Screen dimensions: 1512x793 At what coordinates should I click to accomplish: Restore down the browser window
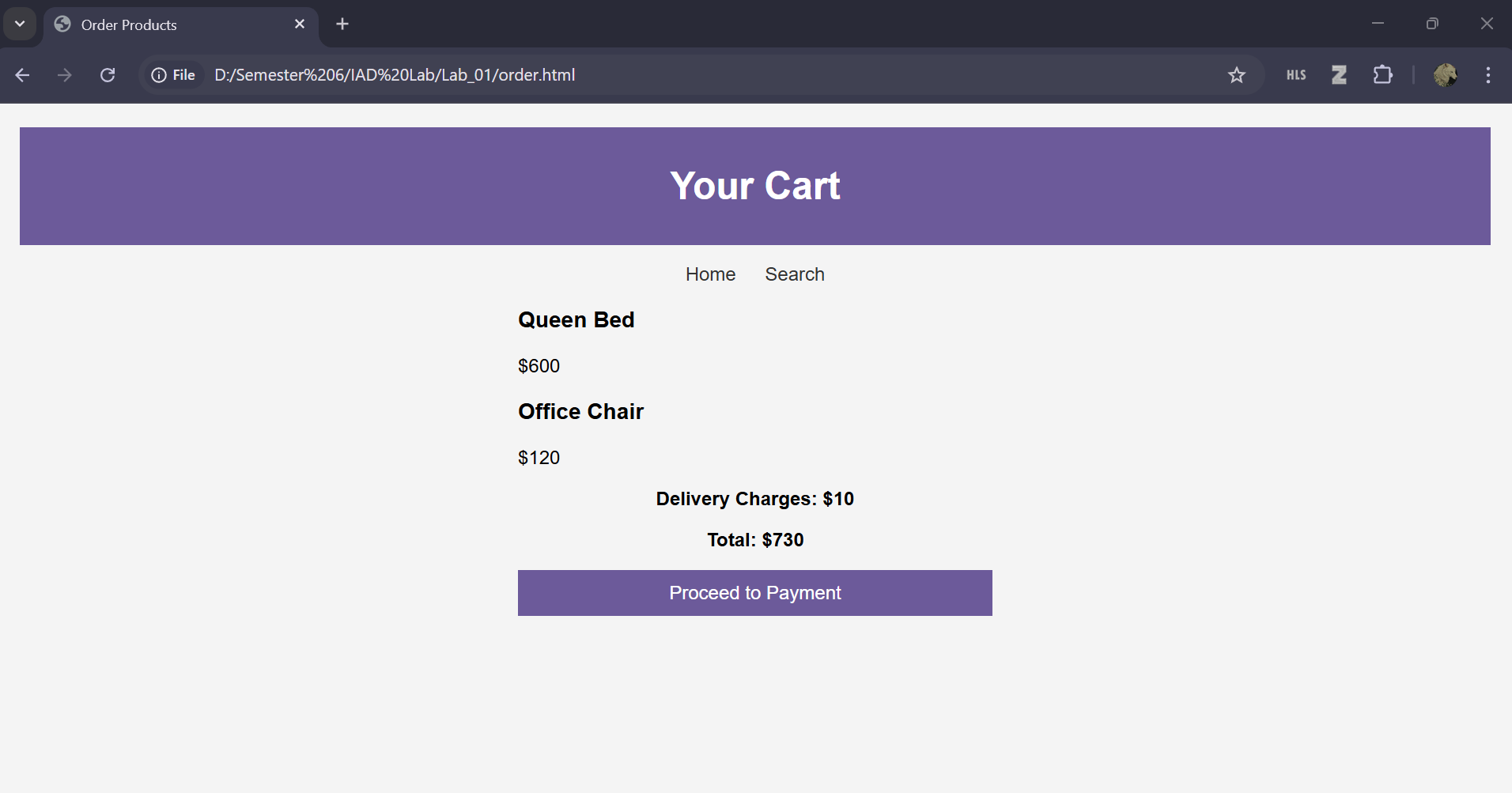1433,24
